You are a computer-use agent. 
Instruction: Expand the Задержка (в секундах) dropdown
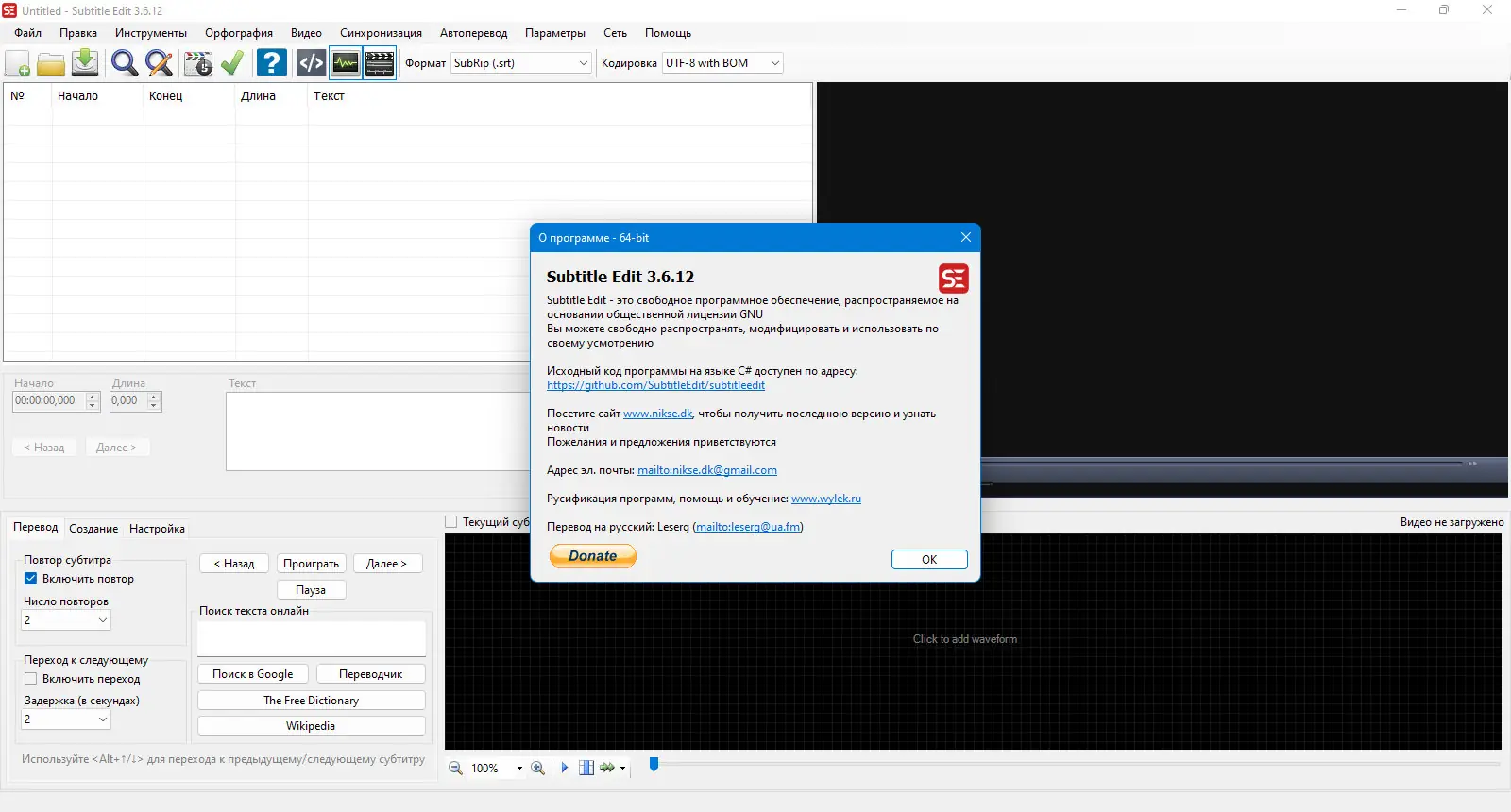click(x=103, y=719)
